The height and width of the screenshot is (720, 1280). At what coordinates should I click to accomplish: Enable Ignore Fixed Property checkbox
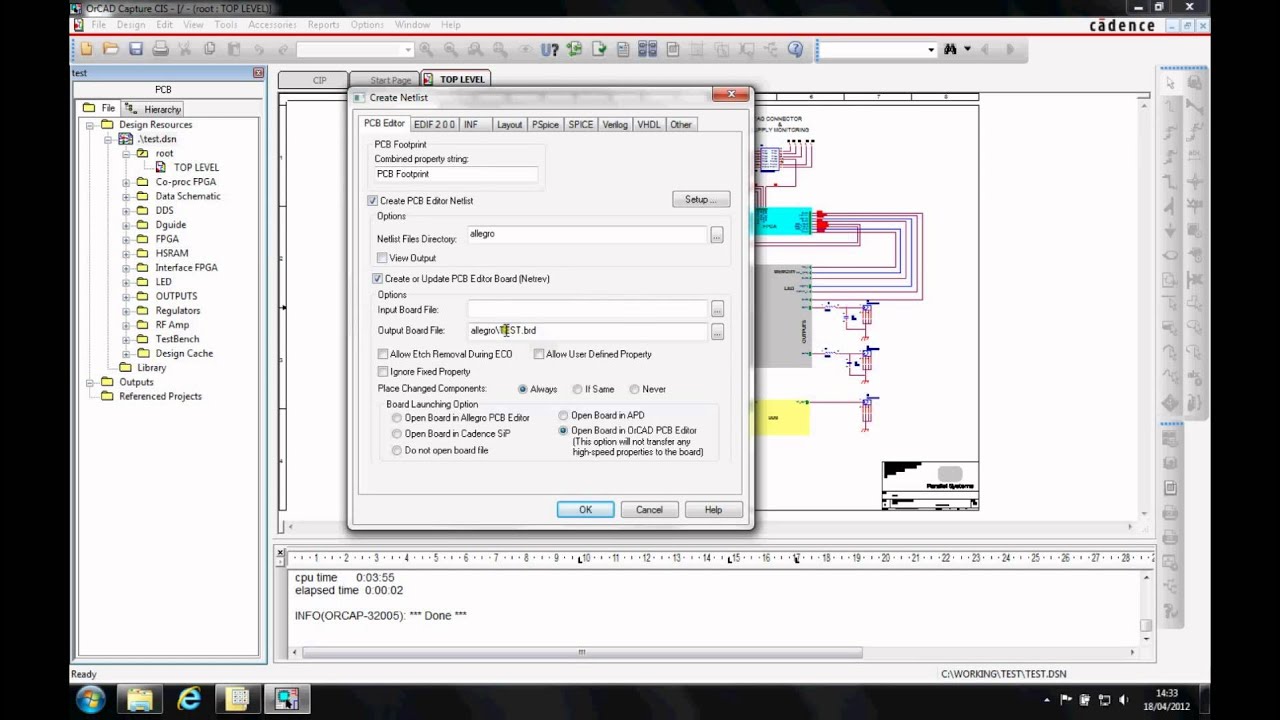click(x=383, y=372)
